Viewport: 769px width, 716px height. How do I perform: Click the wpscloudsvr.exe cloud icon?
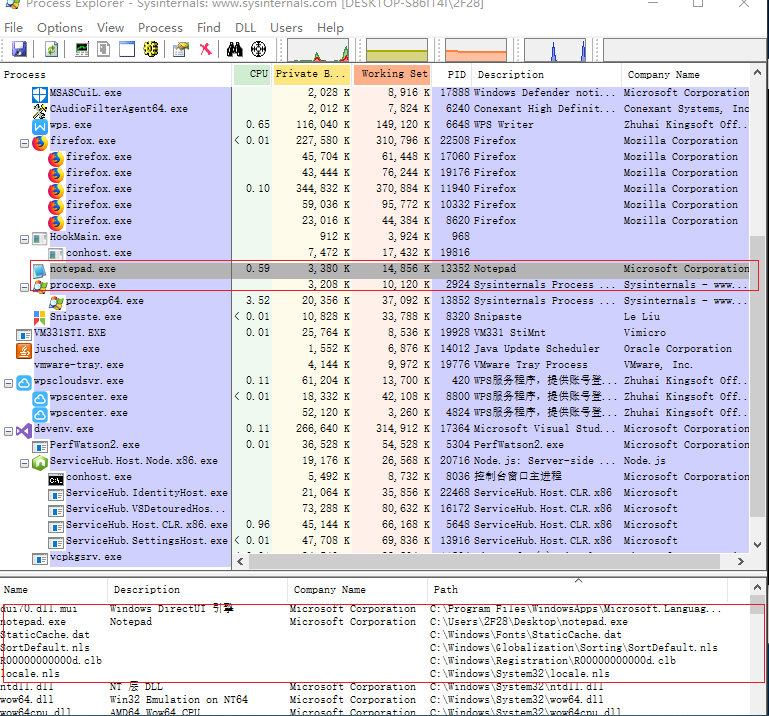coord(24,383)
